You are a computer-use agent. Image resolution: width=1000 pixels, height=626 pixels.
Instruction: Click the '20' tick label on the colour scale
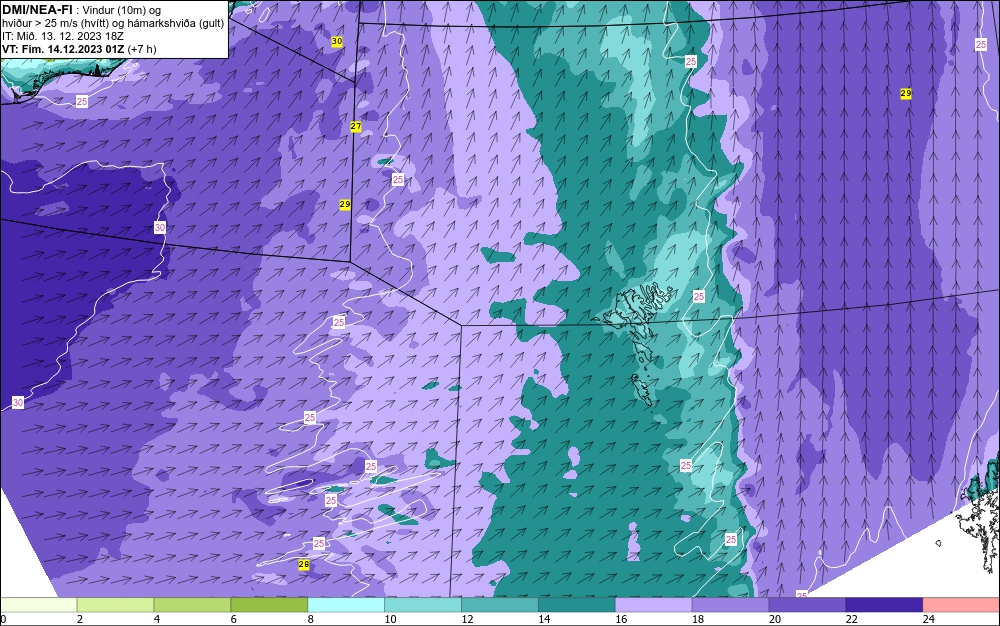coord(775,619)
